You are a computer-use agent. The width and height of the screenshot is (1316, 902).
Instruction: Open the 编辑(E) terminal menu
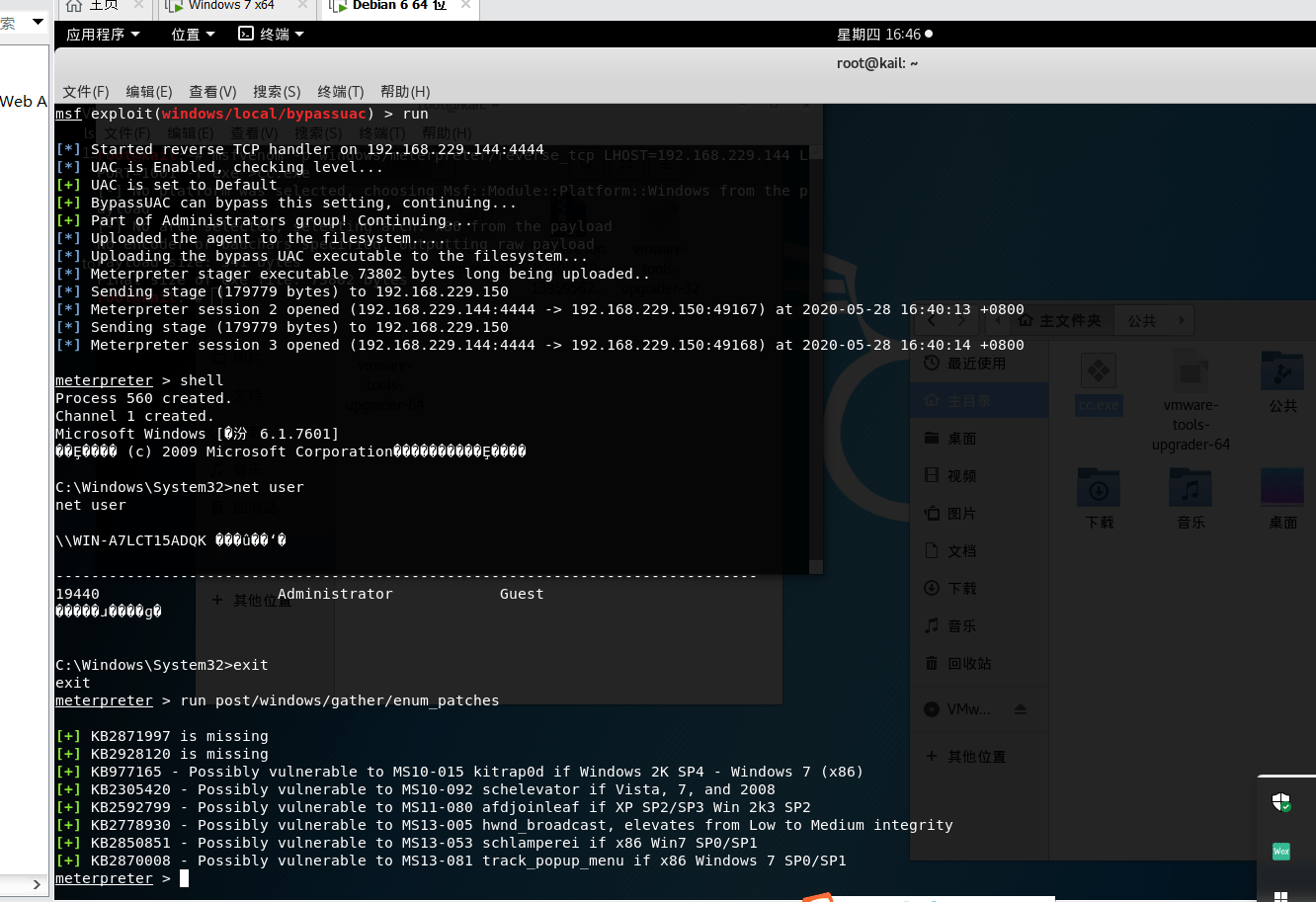pyautogui.click(x=149, y=91)
